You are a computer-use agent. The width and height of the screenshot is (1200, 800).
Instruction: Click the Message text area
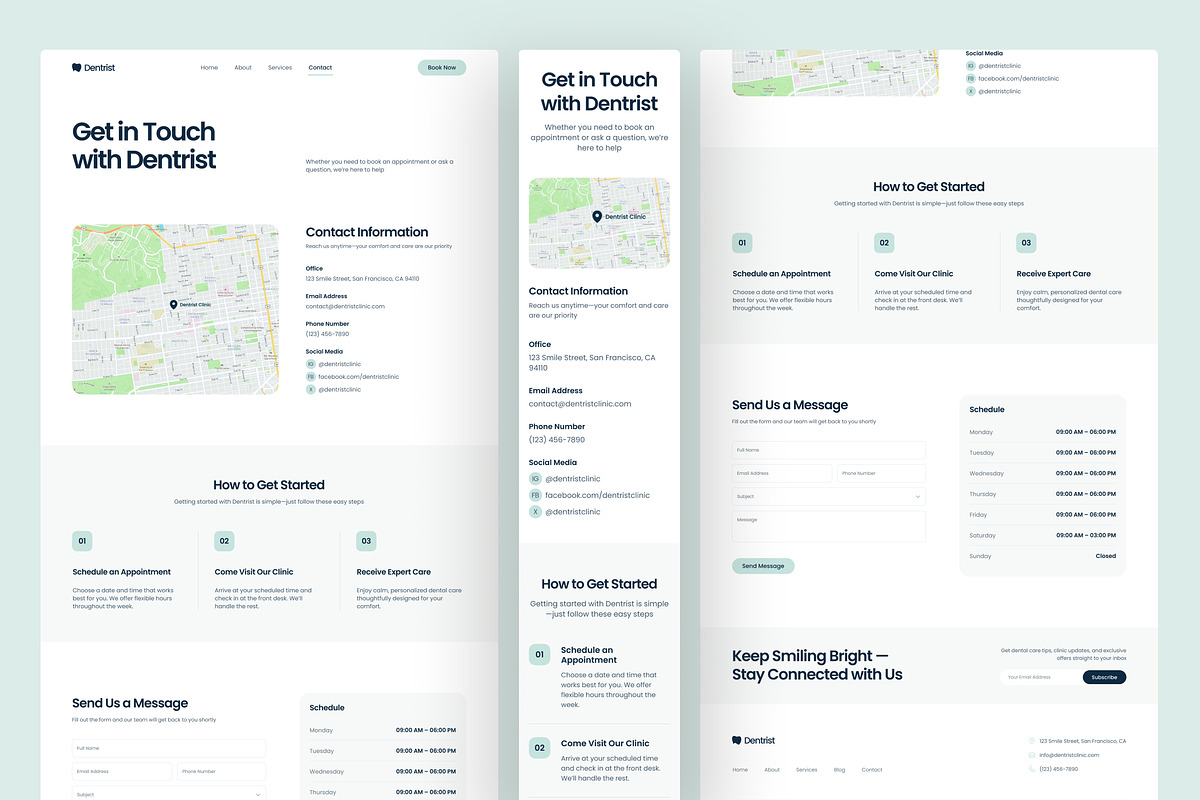point(829,526)
